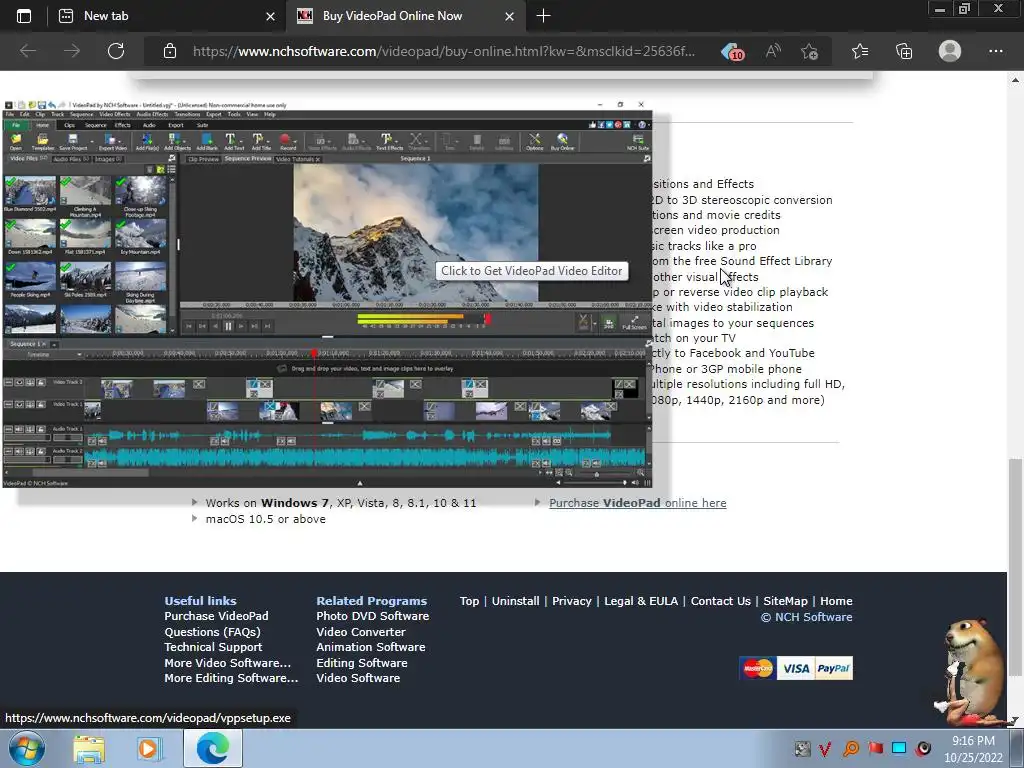Open the Edge tab actions menu icon
This screenshot has width=1024, height=768.
[x=24, y=16]
